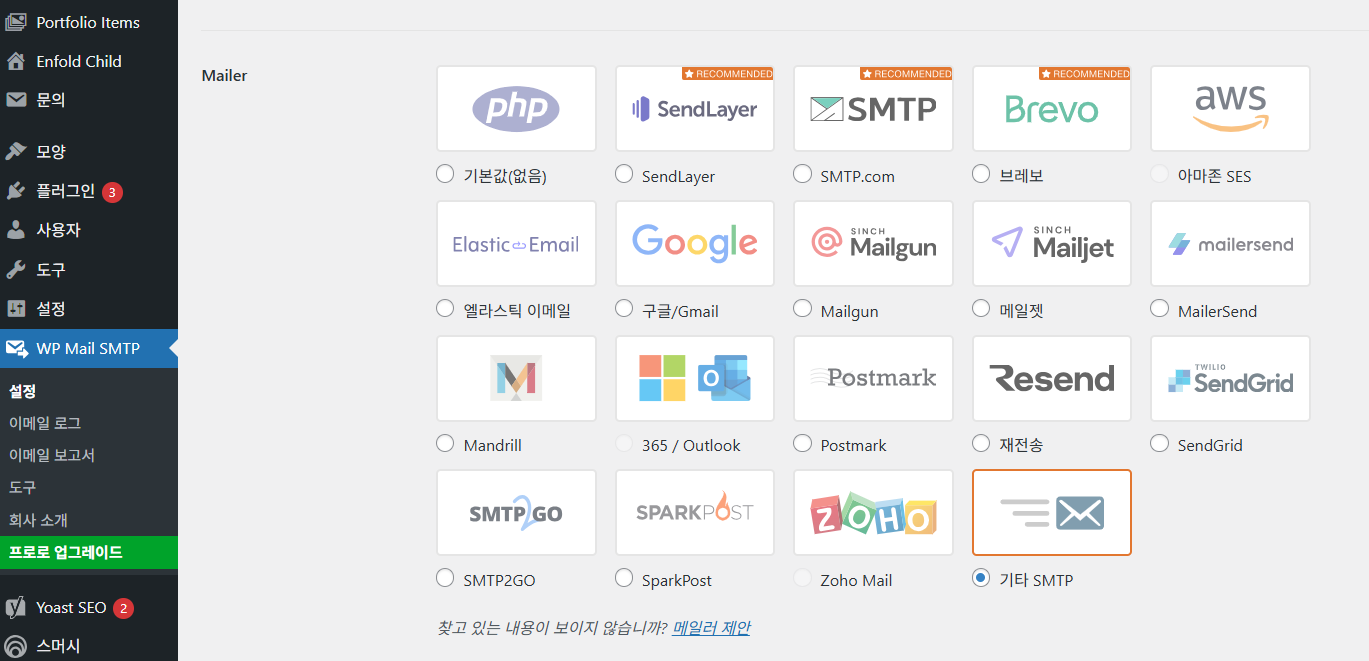Select the Mandrill radio button
The width and height of the screenshot is (1369, 661).
445,443
